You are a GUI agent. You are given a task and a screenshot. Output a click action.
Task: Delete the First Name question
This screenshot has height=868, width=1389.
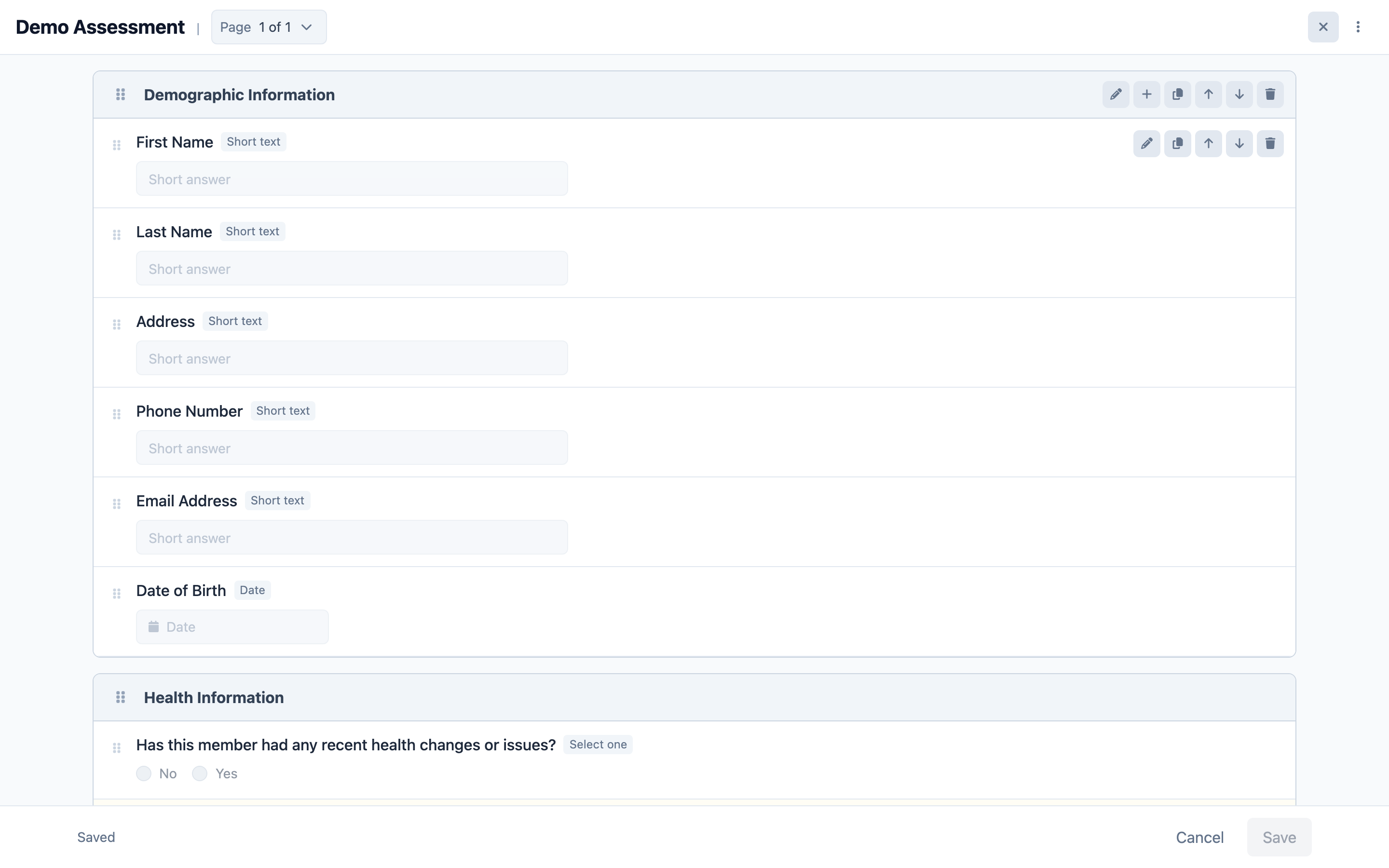click(1270, 144)
